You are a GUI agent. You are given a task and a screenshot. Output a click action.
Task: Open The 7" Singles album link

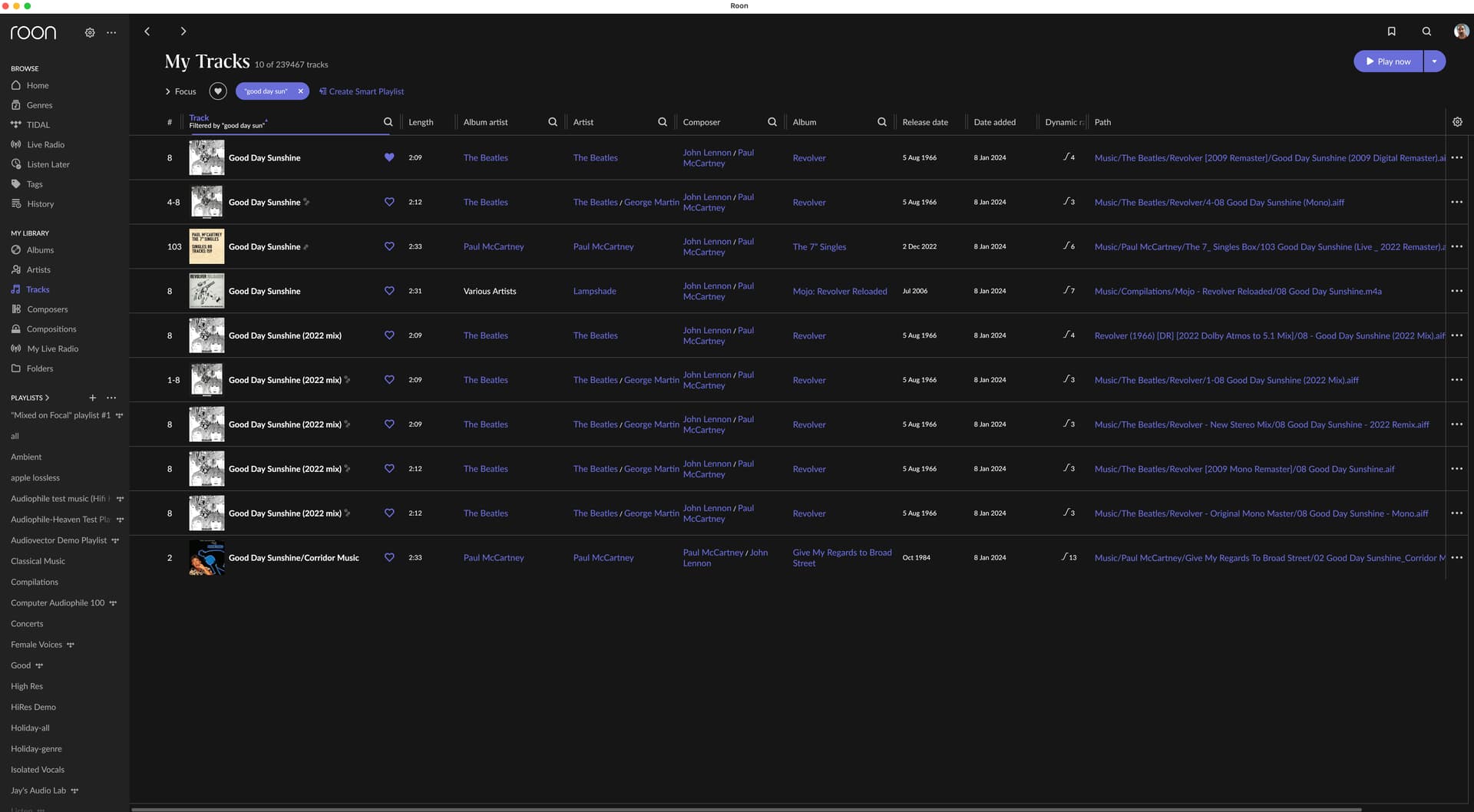point(819,246)
